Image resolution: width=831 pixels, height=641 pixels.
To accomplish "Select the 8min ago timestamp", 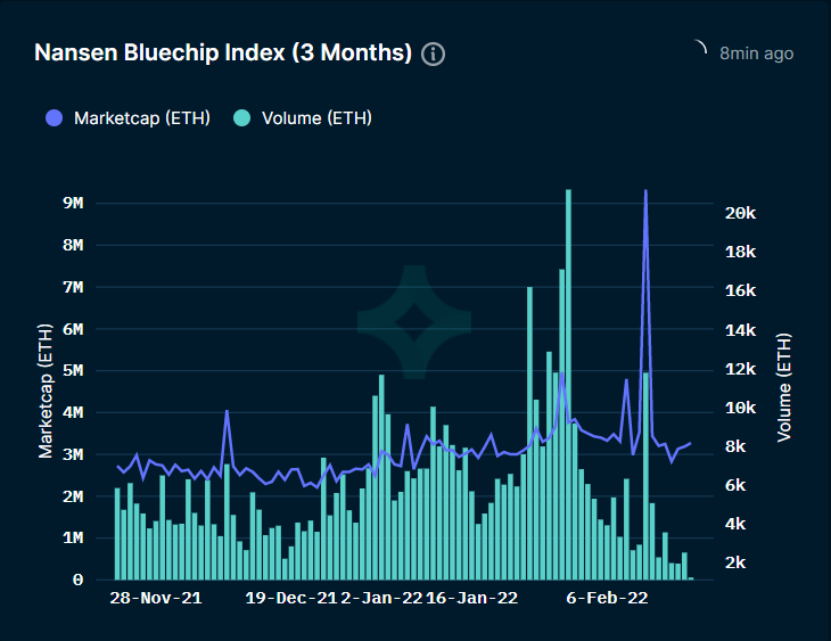I will pyautogui.click(x=756, y=54).
